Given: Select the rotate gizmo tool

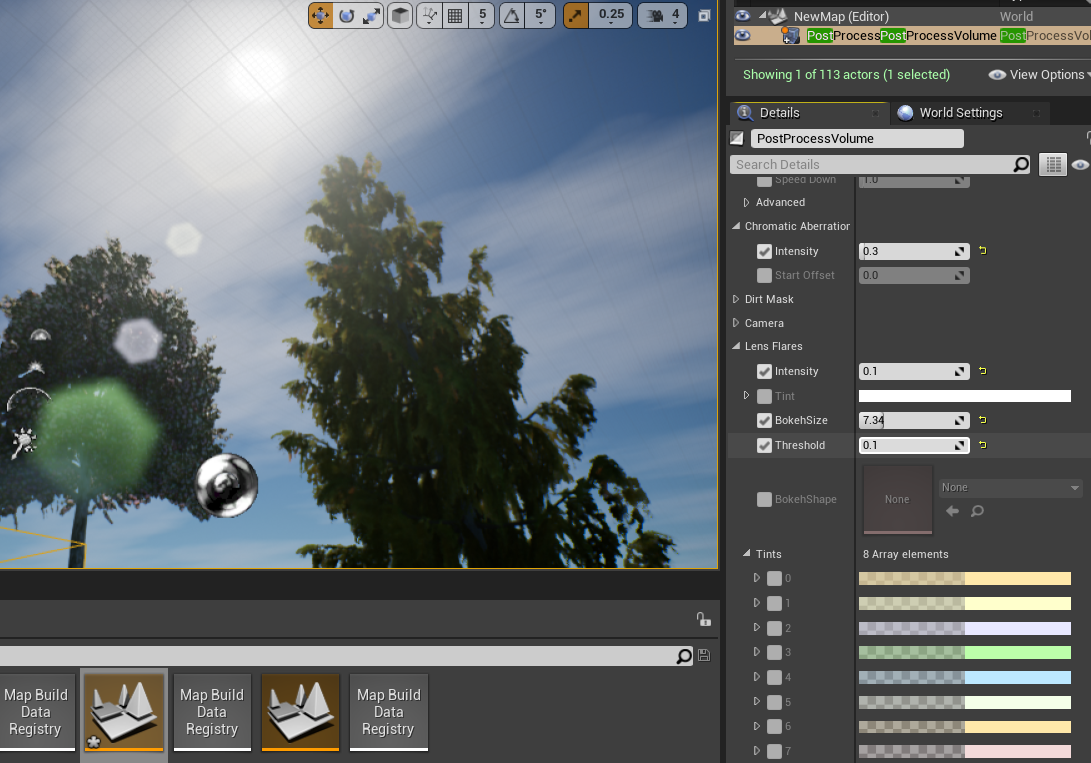Looking at the screenshot, I should 346,15.
